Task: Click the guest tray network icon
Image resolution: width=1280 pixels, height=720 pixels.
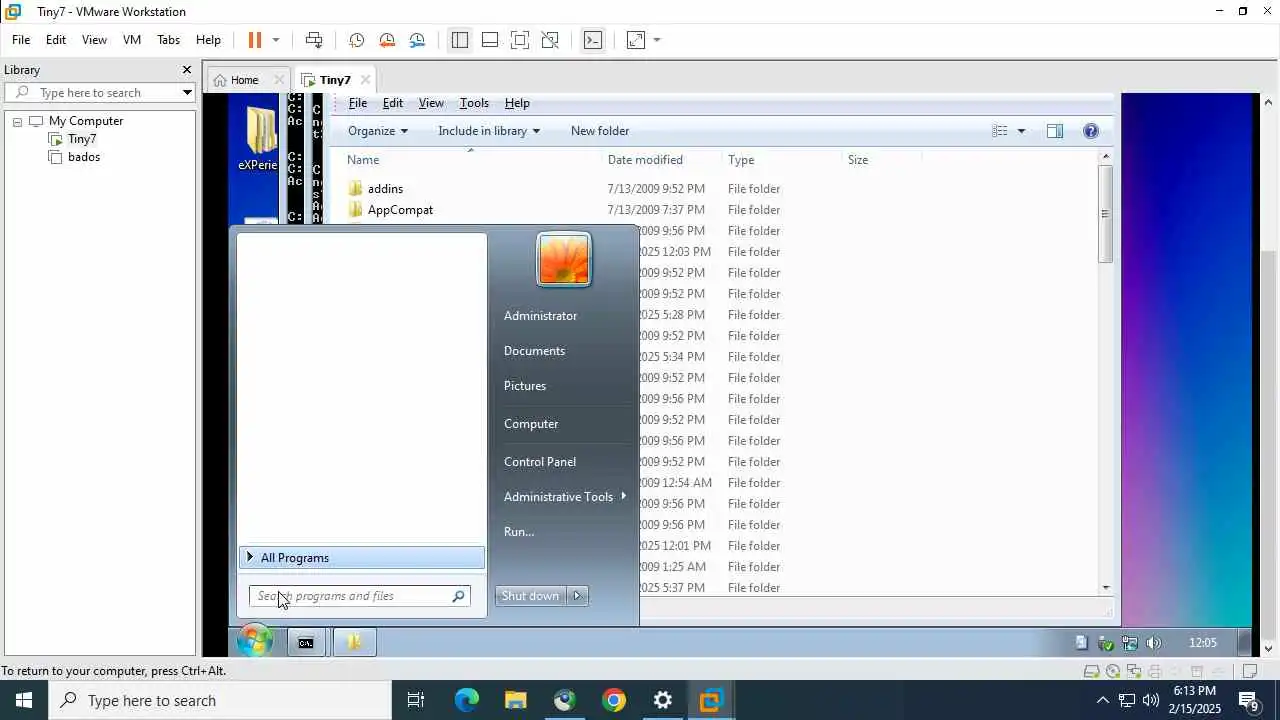Action: [x=1130, y=643]
